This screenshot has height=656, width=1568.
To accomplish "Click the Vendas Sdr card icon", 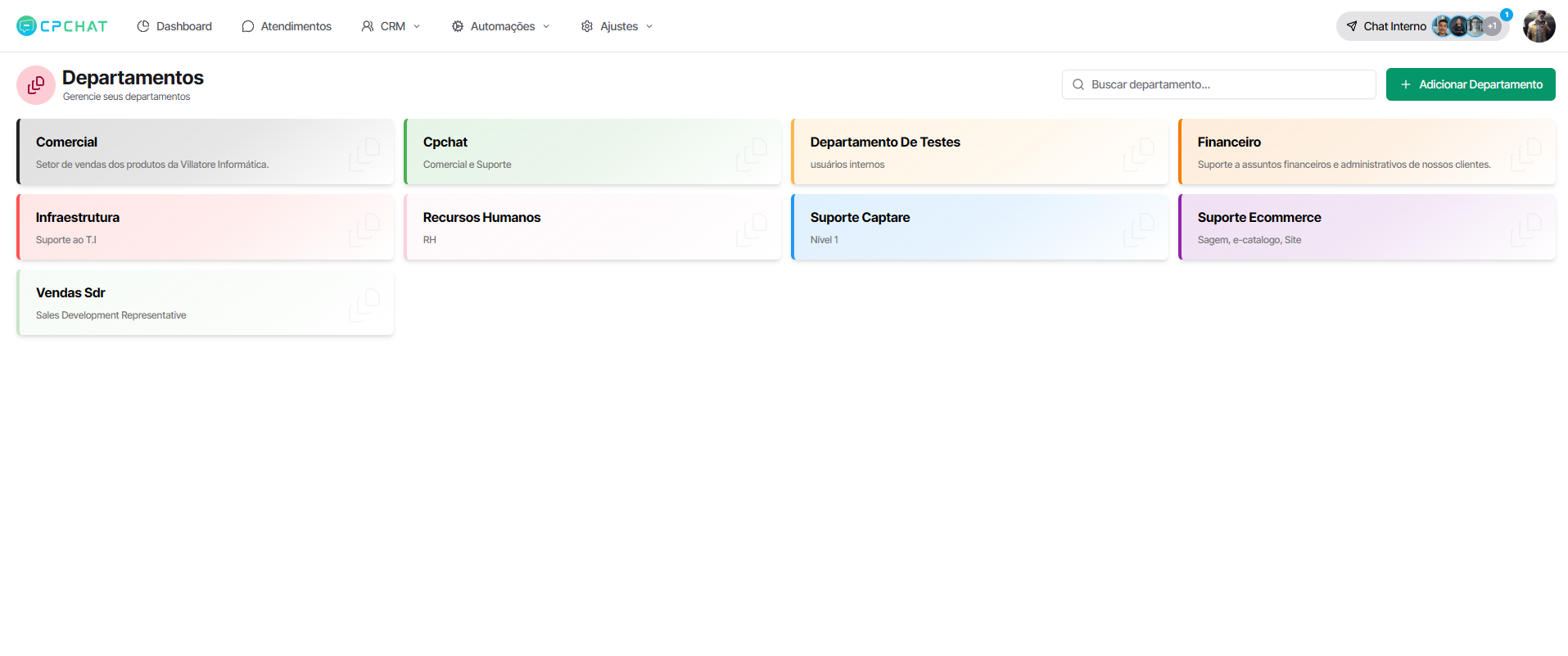I will (364, 305).
